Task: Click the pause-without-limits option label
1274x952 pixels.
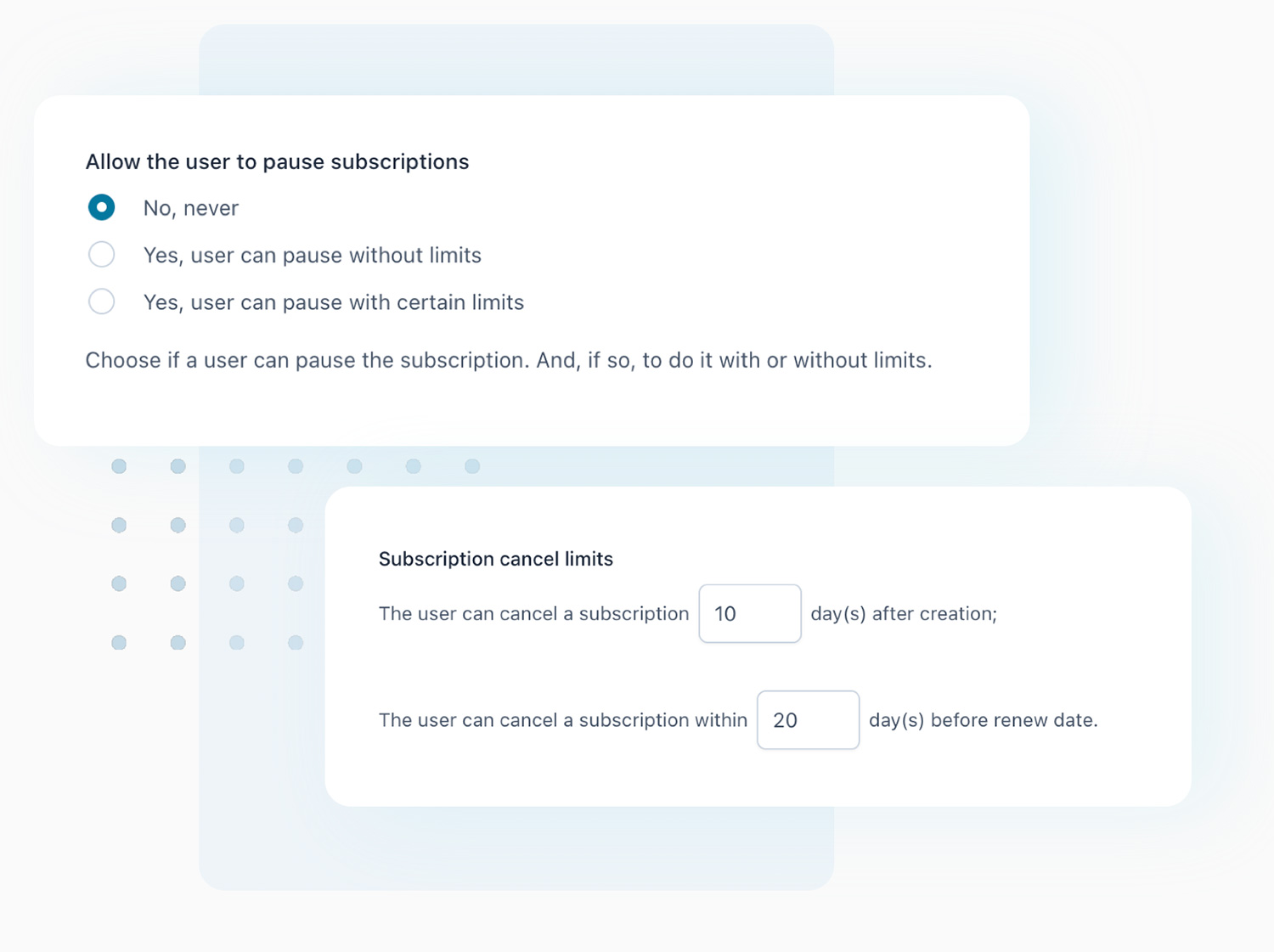Action: (x=313, y=255)
